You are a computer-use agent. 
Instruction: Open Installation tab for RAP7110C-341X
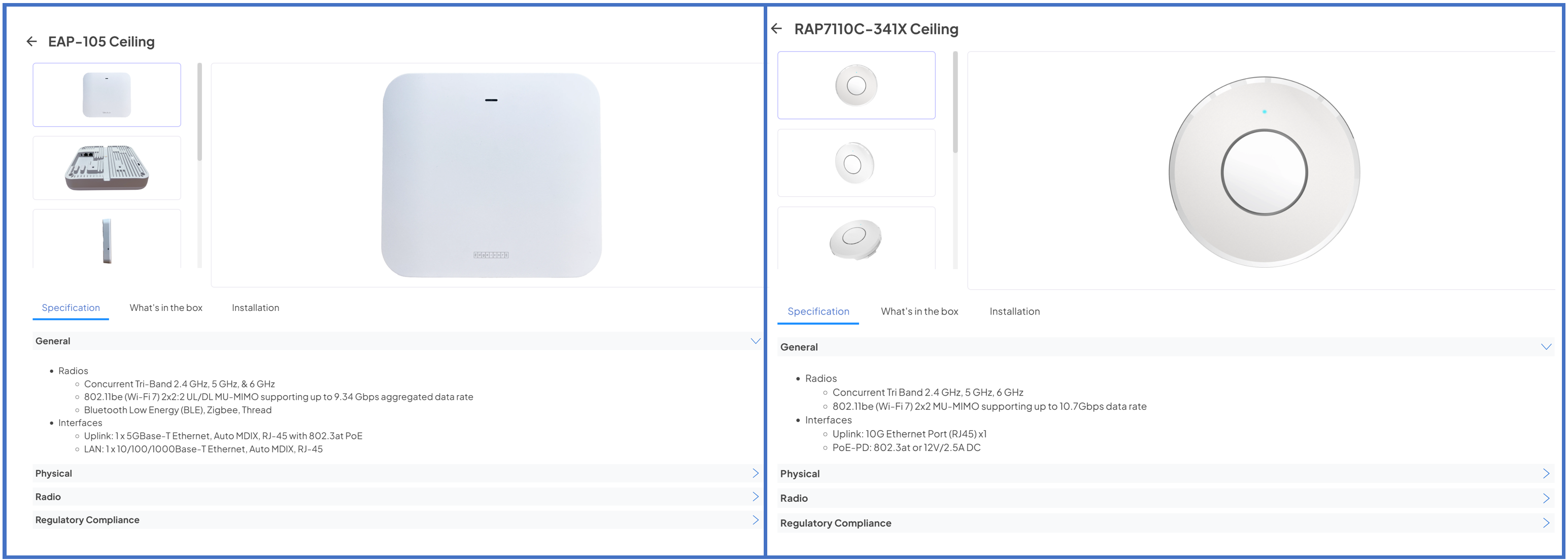tap(1014, 311)
